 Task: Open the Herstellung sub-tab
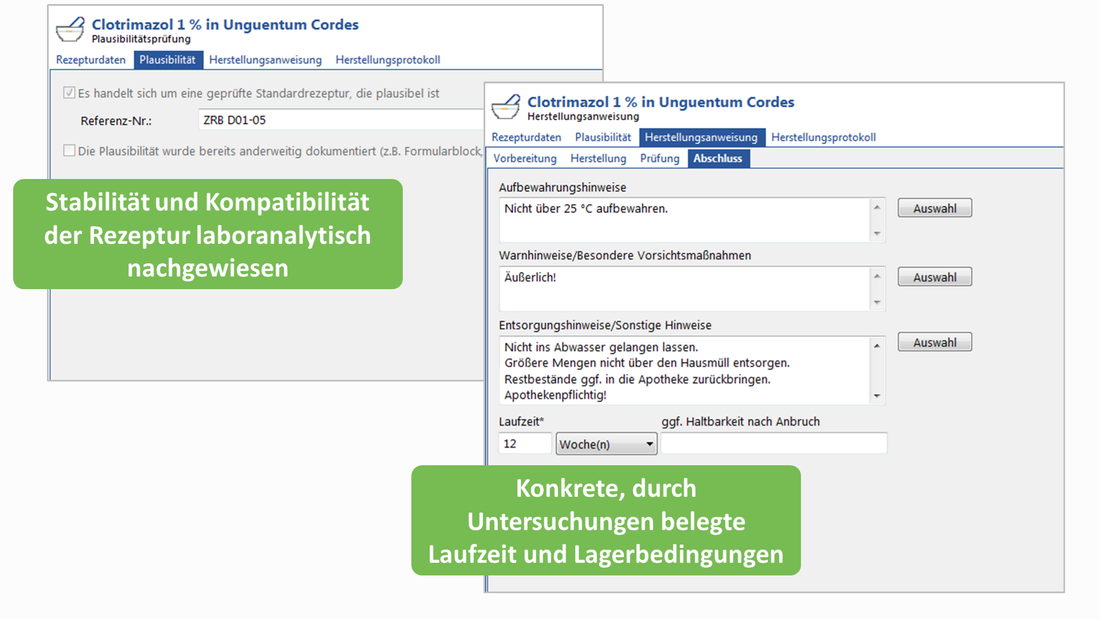pyautogui.click(x=598, y=159)
